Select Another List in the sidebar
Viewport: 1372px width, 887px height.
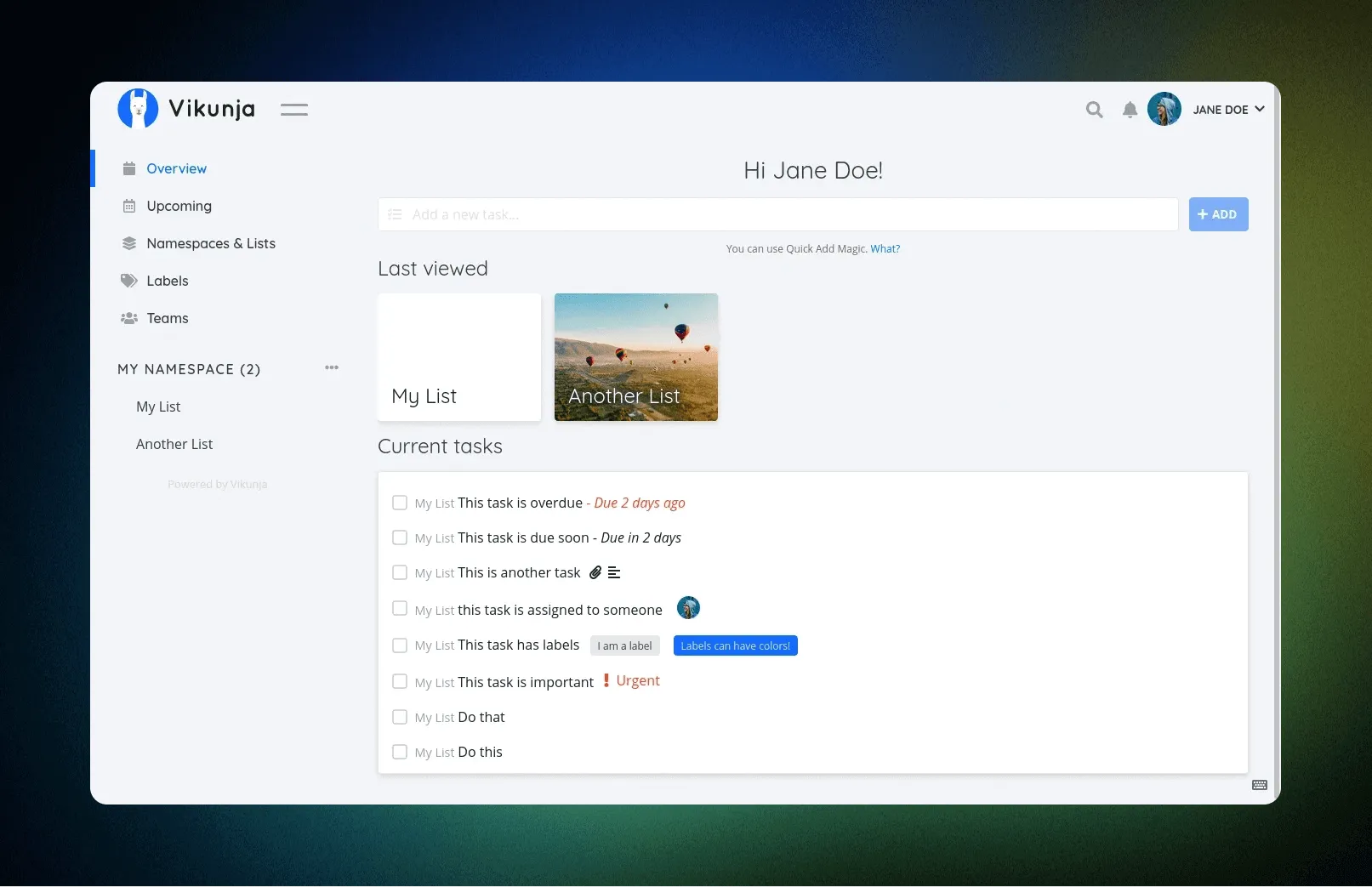coord(174,444)
